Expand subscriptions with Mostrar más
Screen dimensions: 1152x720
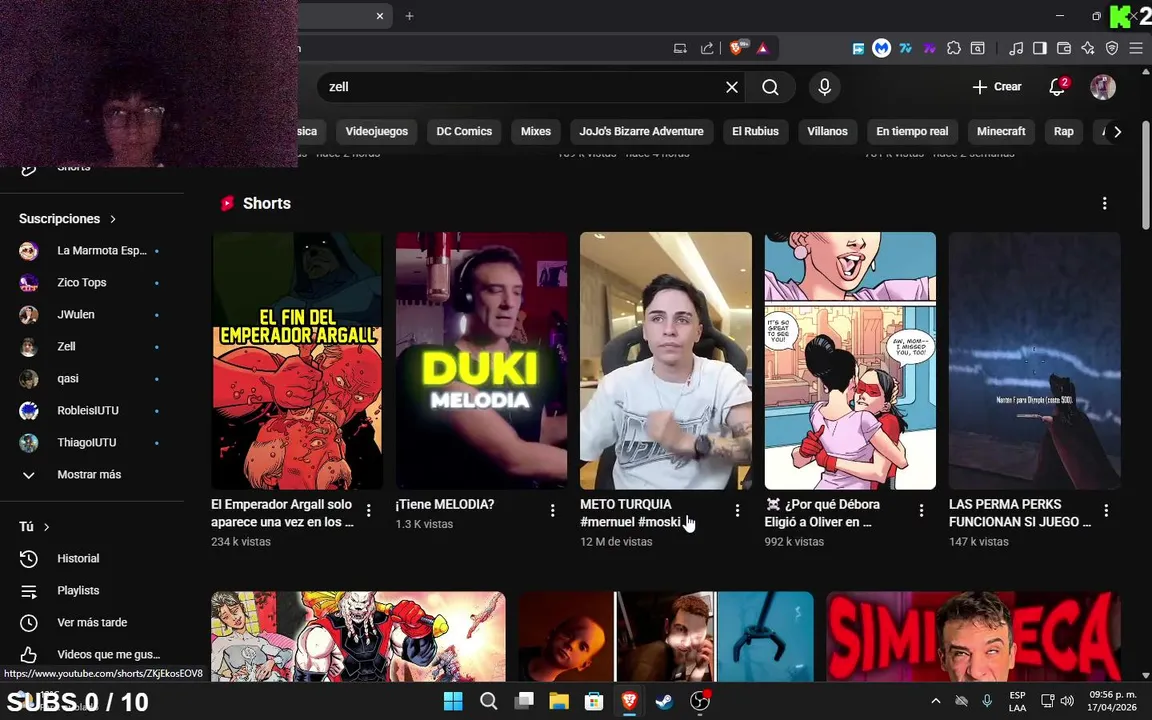tap(92, 475)
